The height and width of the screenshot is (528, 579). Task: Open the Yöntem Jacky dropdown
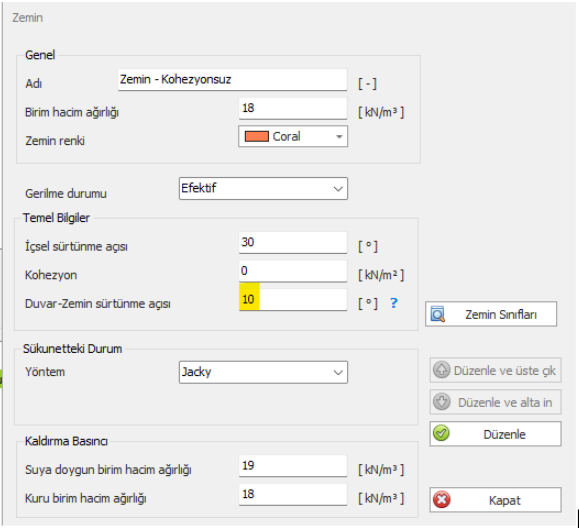click(263, 372)
